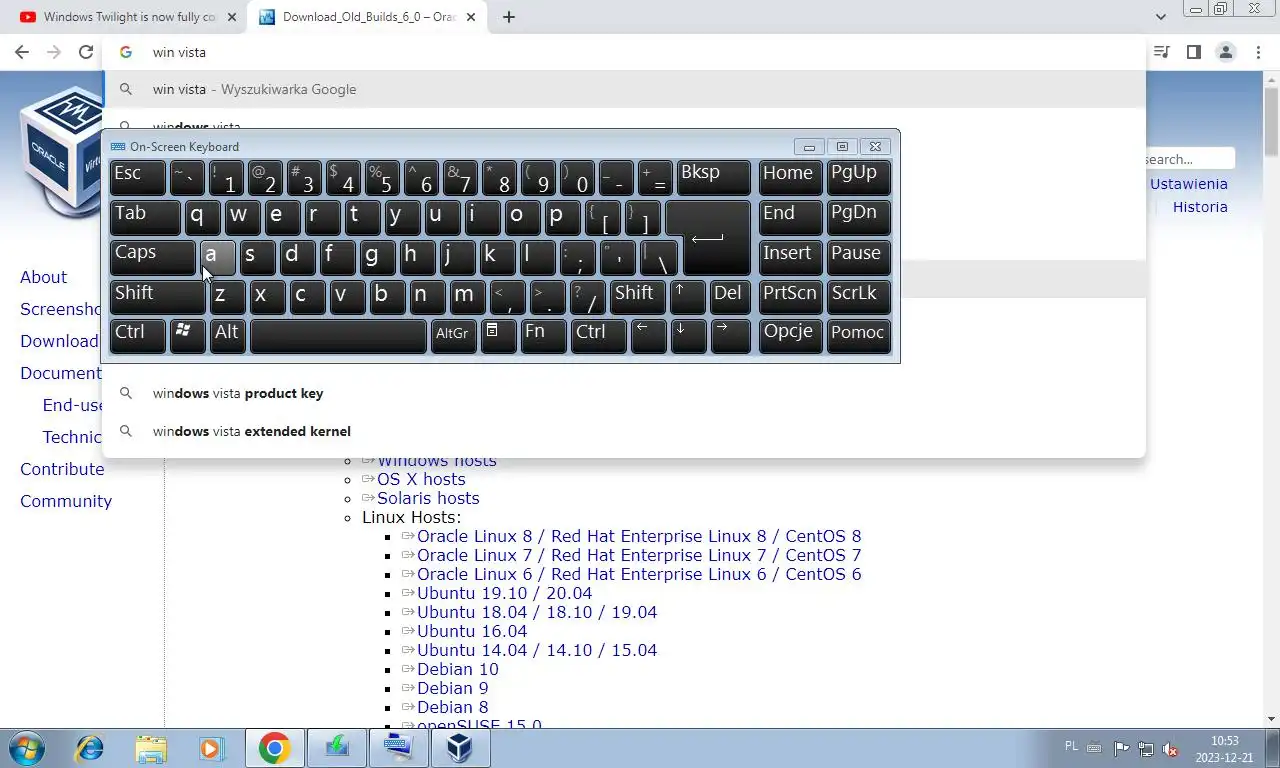Toggle the Chrome side panel icon

coord(1193,52)
